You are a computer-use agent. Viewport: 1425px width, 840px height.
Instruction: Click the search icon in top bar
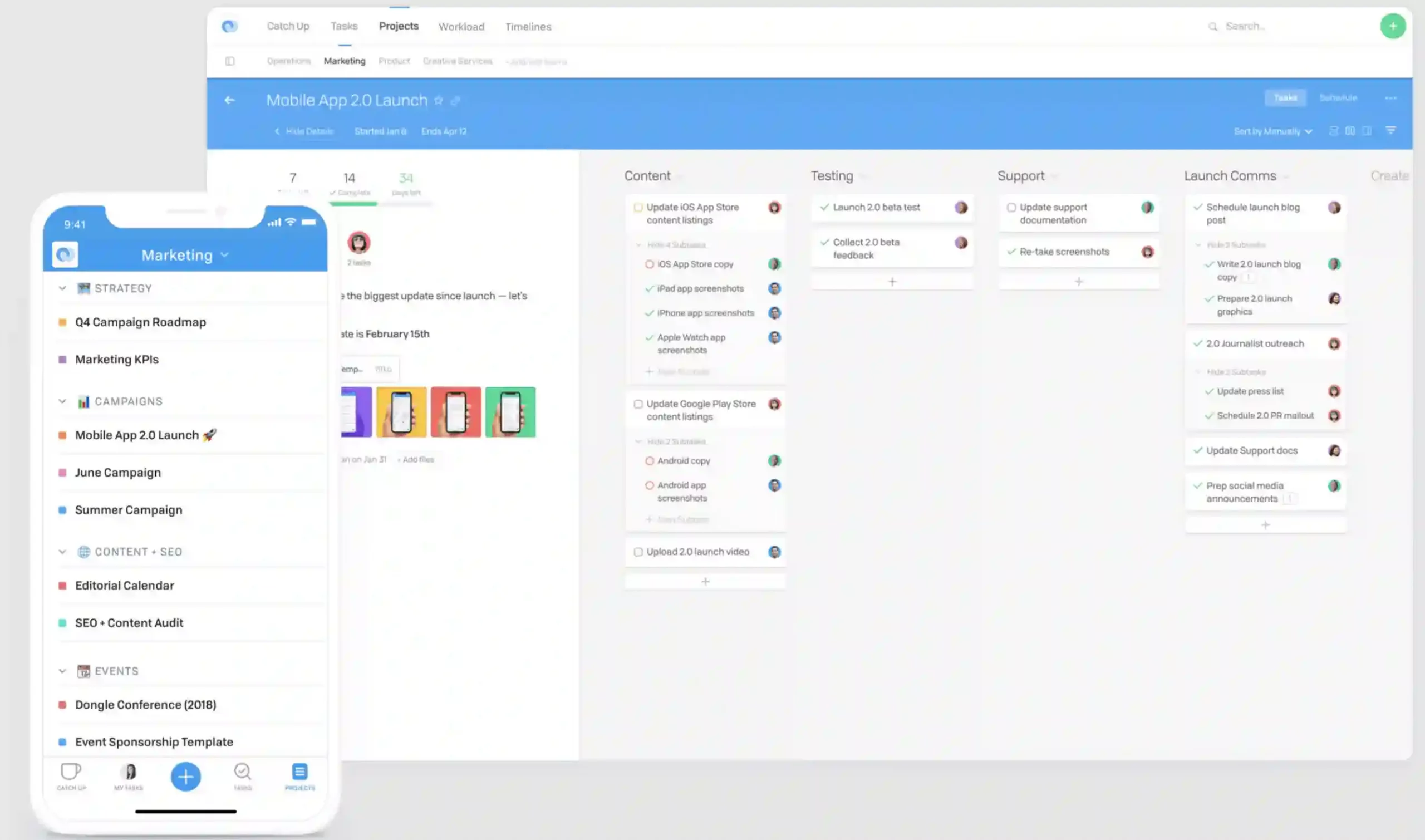(x=1213, y=26)
